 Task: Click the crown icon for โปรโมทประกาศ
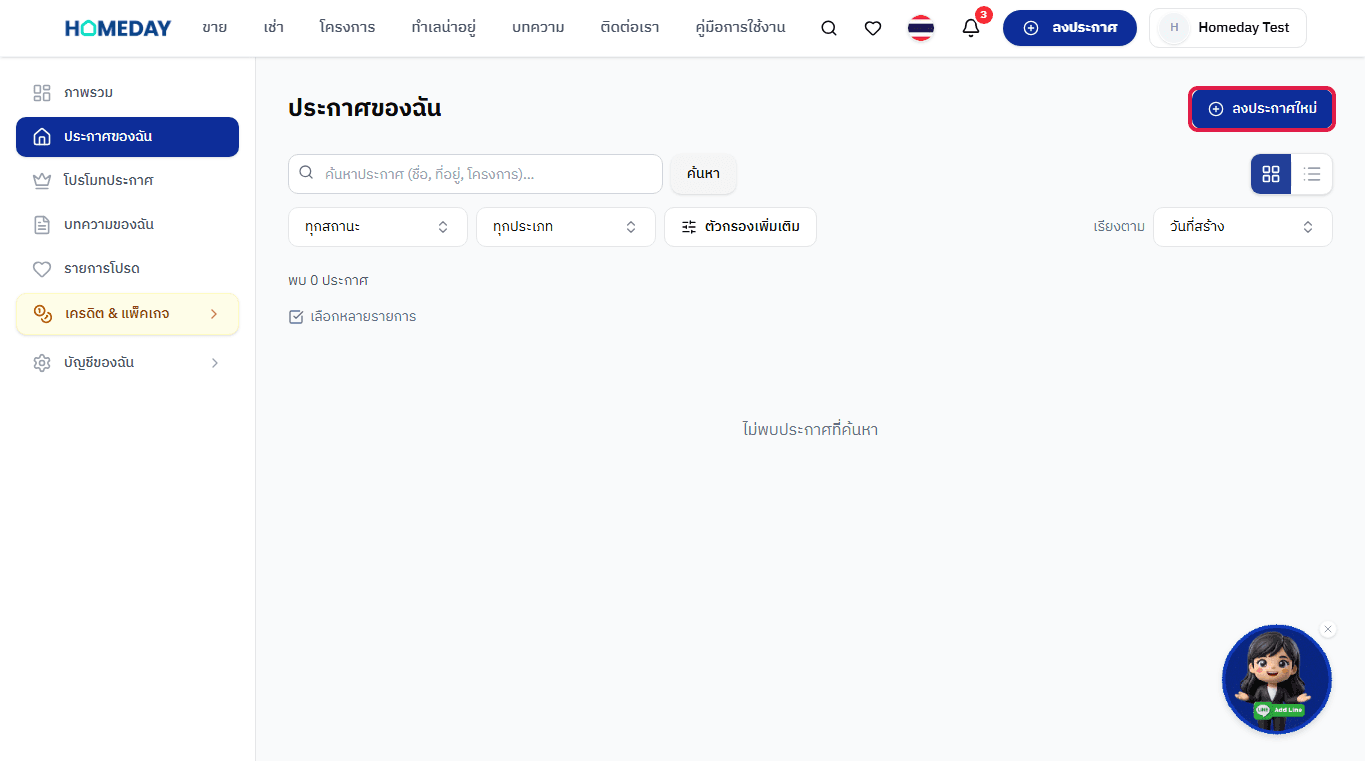point(42,181)
